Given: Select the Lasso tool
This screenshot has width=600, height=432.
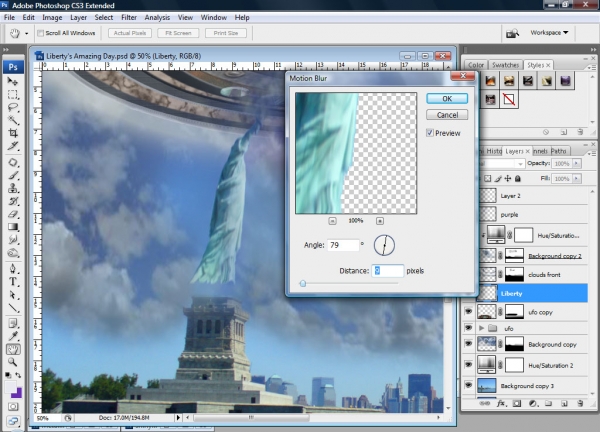Looking at the screenshot, I should [x=13, y=108].
